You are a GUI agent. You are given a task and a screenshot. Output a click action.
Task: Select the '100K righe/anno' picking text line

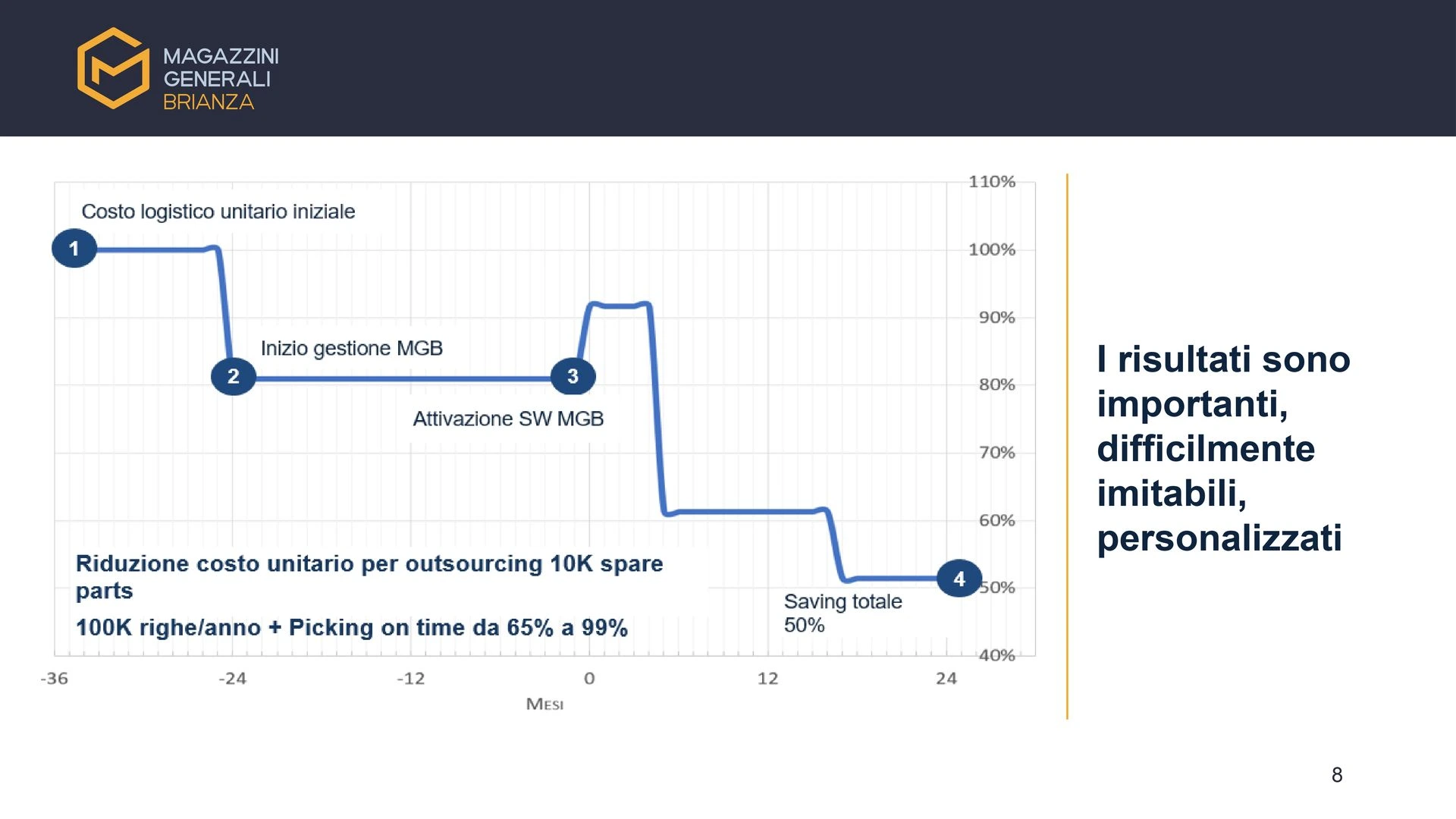tap(352, 628)
